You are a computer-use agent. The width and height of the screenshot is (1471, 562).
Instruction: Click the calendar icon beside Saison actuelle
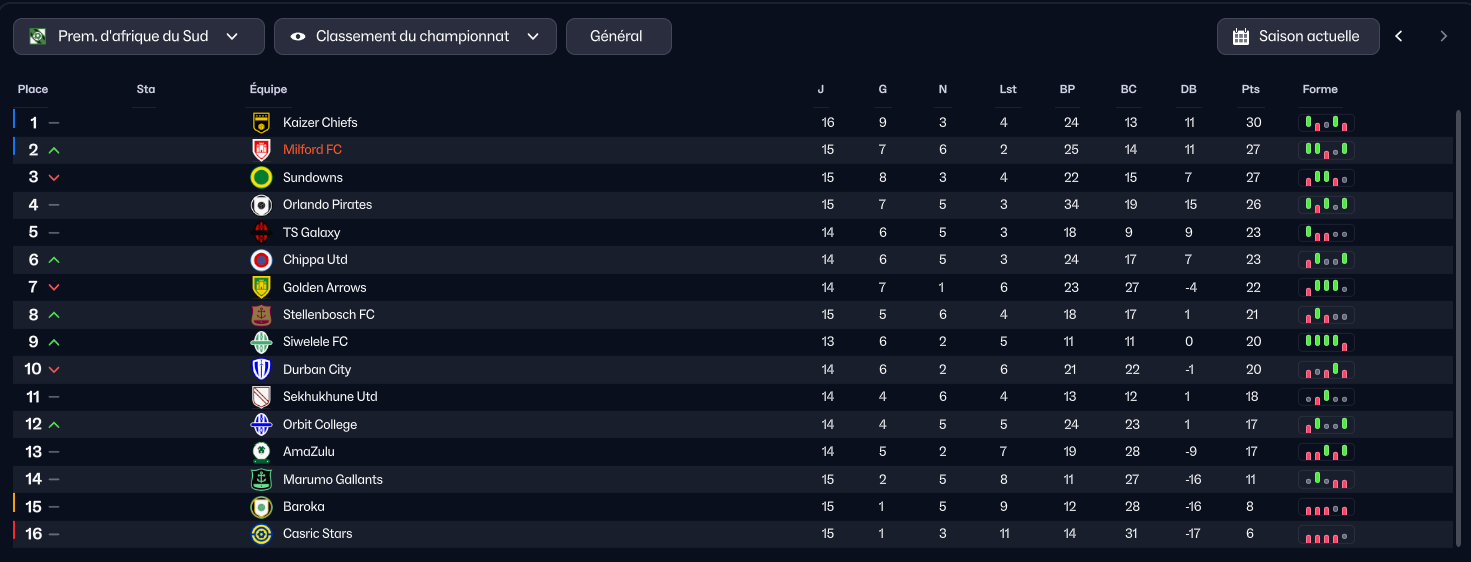(x=1241, y=37)
